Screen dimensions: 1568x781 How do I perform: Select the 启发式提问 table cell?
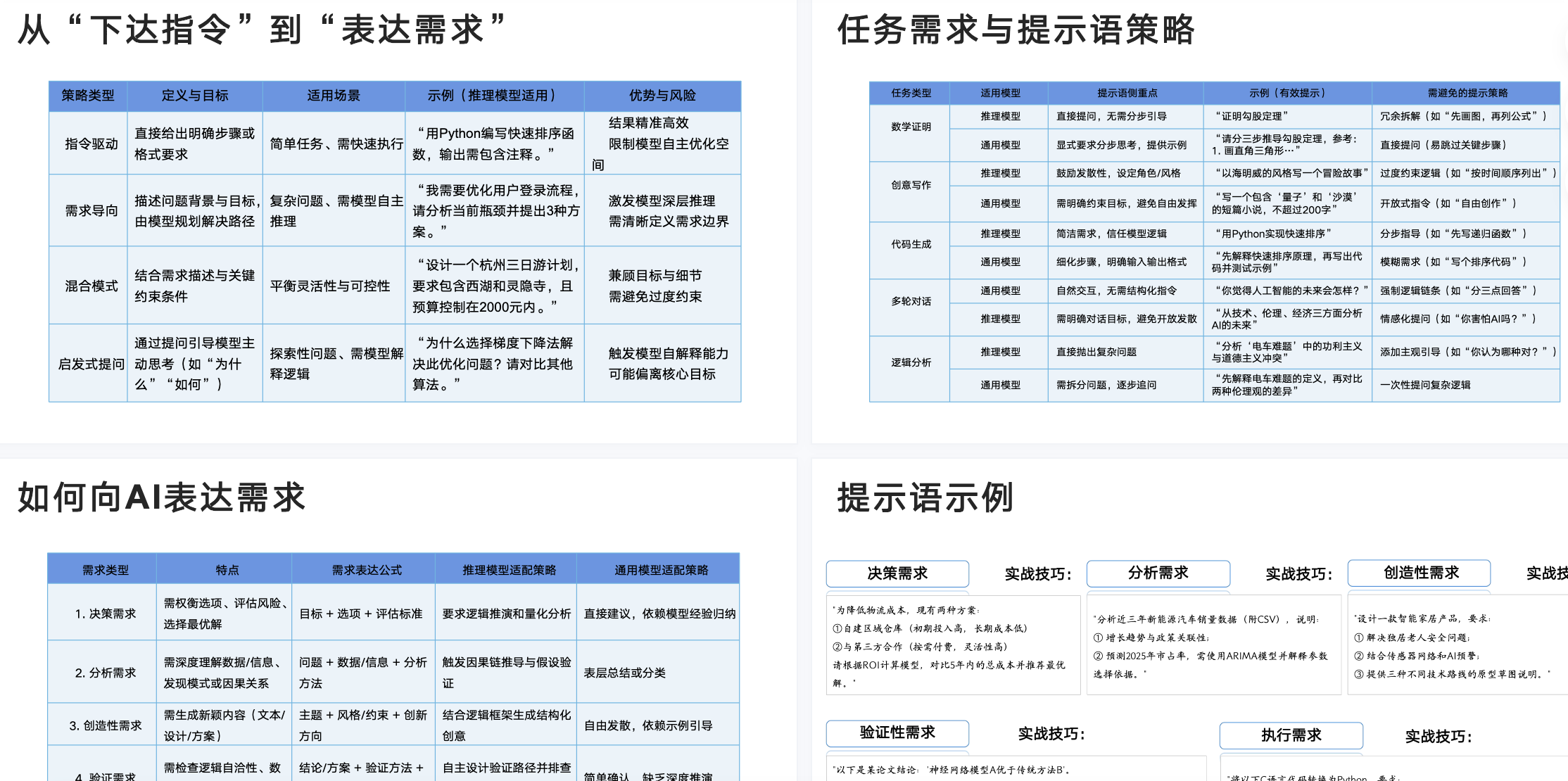91,364
